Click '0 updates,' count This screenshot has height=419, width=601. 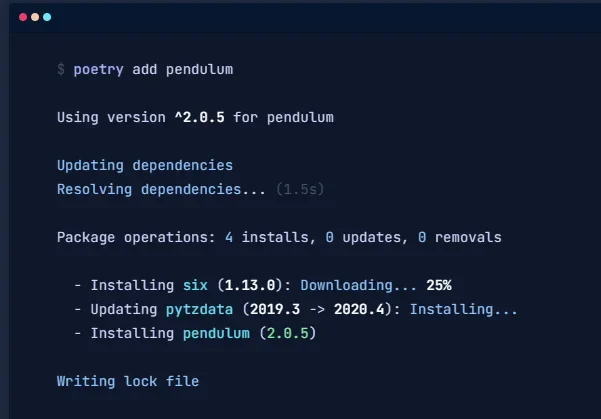[367, 237]
